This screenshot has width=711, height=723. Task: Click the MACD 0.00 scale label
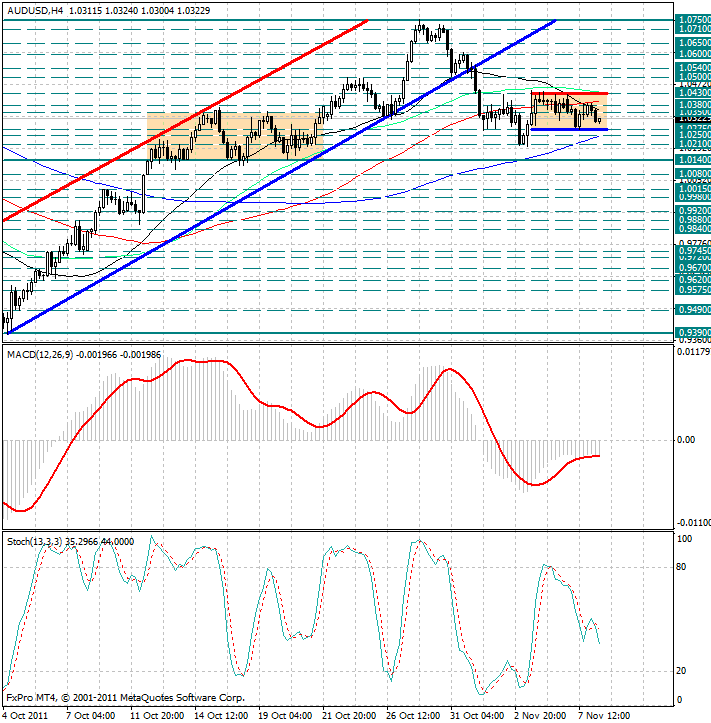point(686,440)
